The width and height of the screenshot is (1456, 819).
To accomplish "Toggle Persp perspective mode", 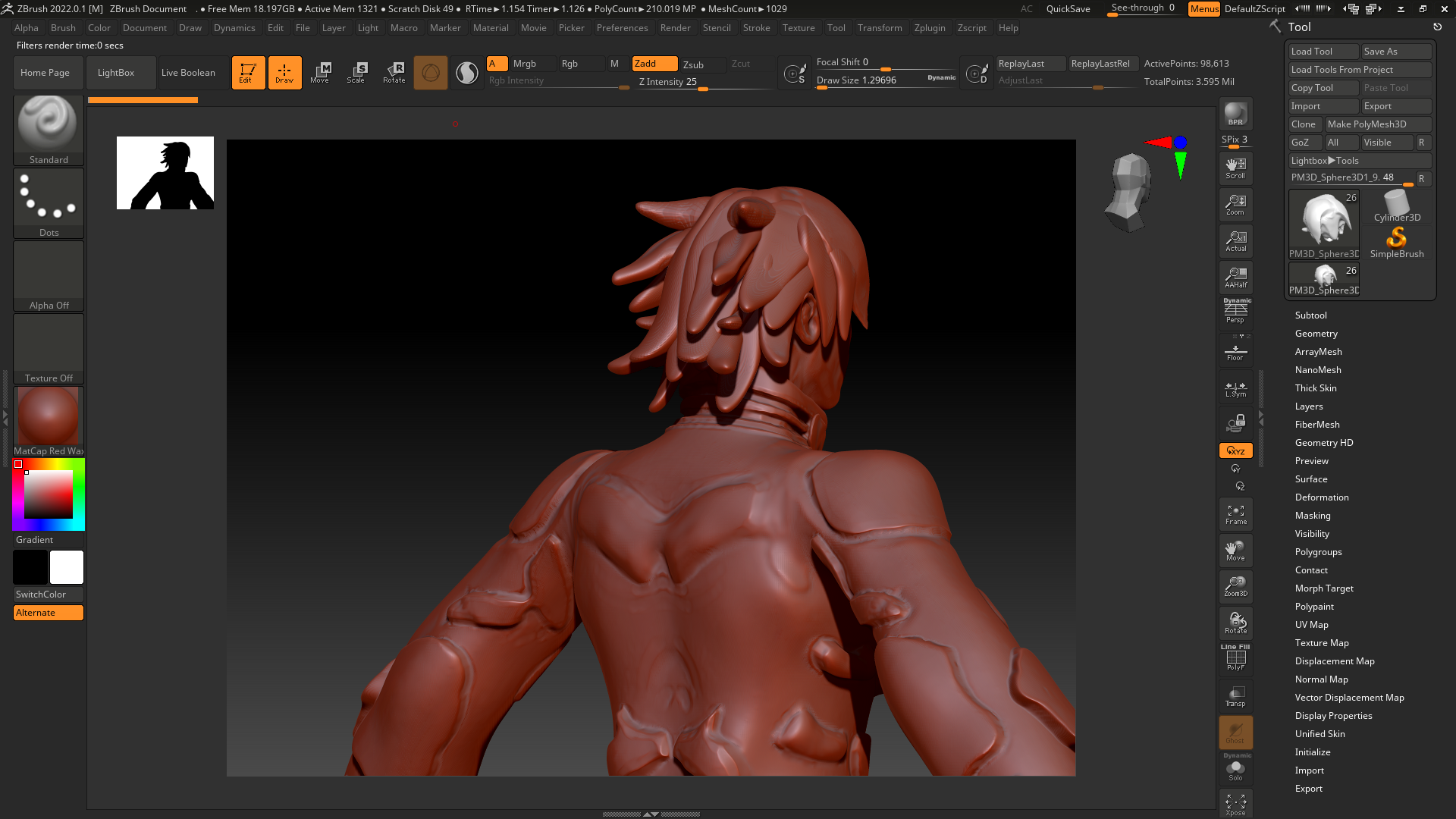I will (1235, 312).
